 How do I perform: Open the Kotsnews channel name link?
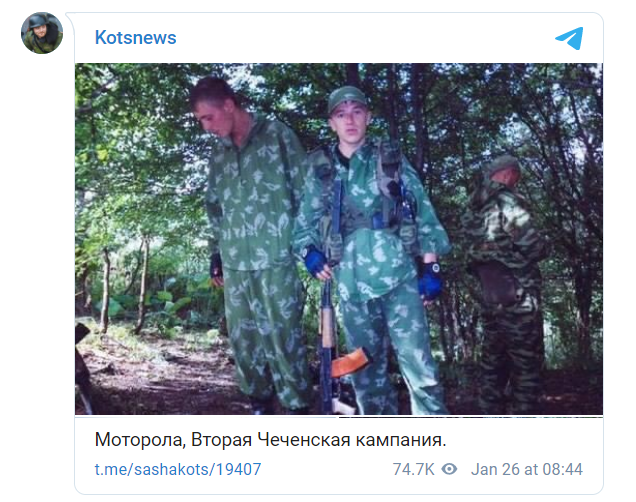(135, 38)
